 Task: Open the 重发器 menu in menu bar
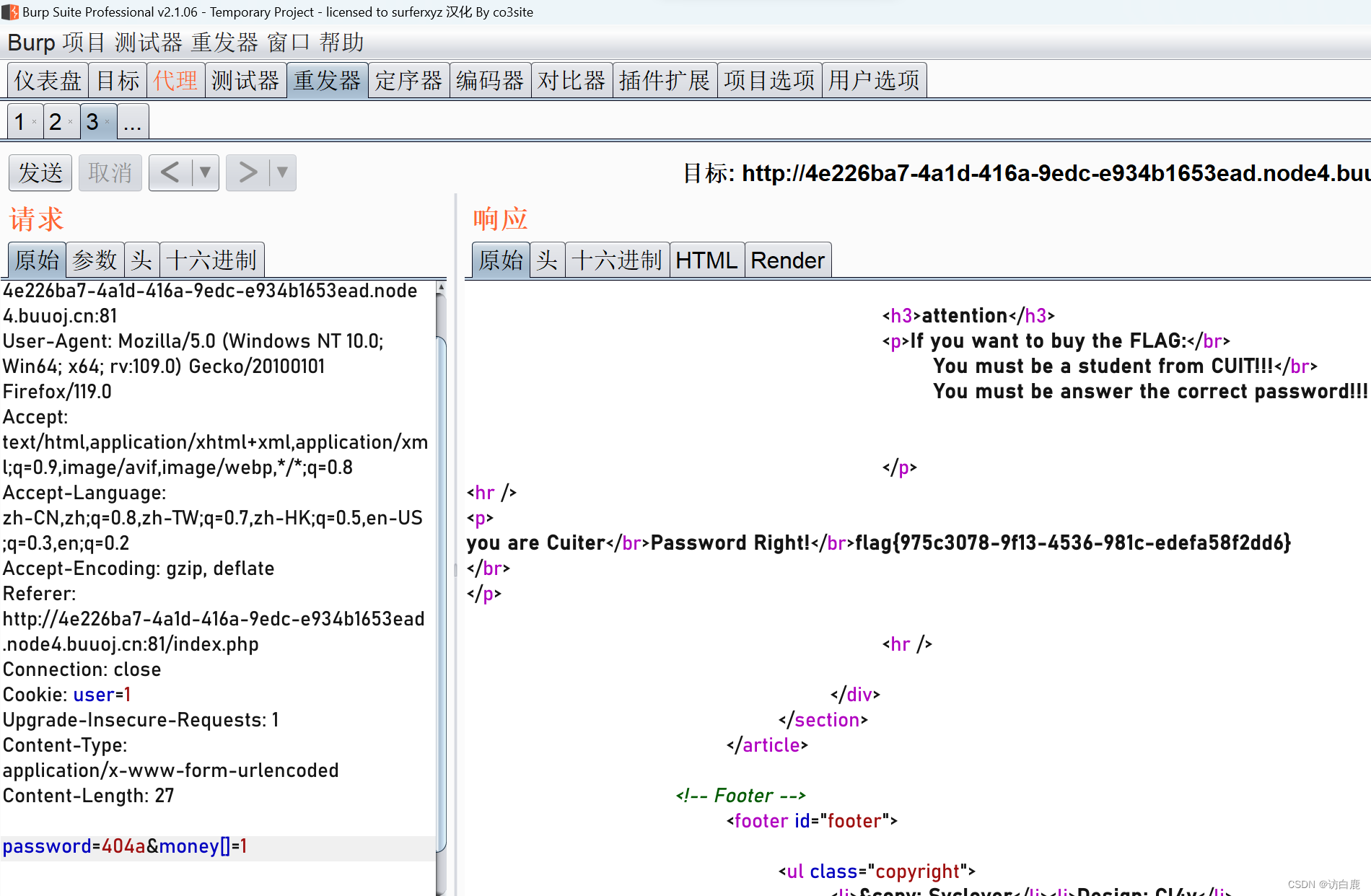pyautogui.click(x=224, y=43)
